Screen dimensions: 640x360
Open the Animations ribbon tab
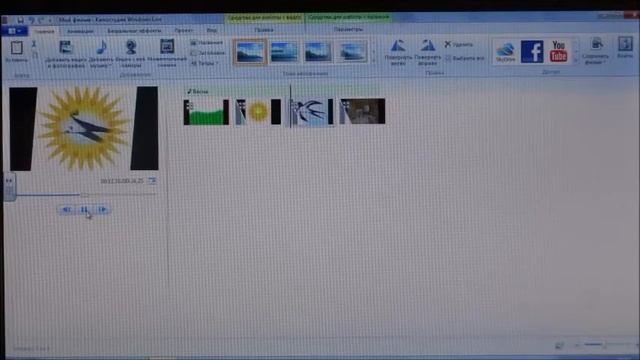pos(80,31)
